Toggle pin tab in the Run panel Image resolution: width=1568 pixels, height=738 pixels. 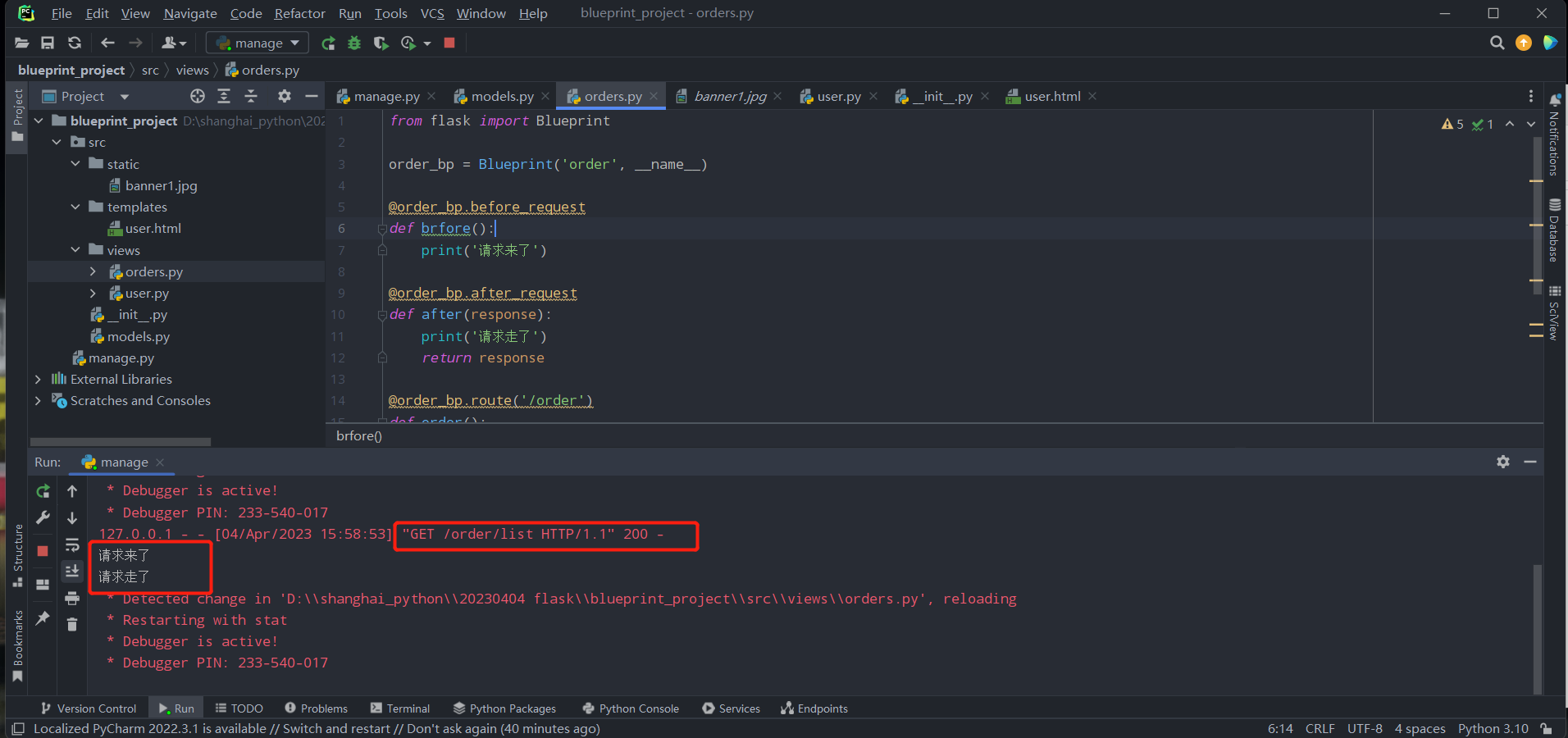(43, 617)
